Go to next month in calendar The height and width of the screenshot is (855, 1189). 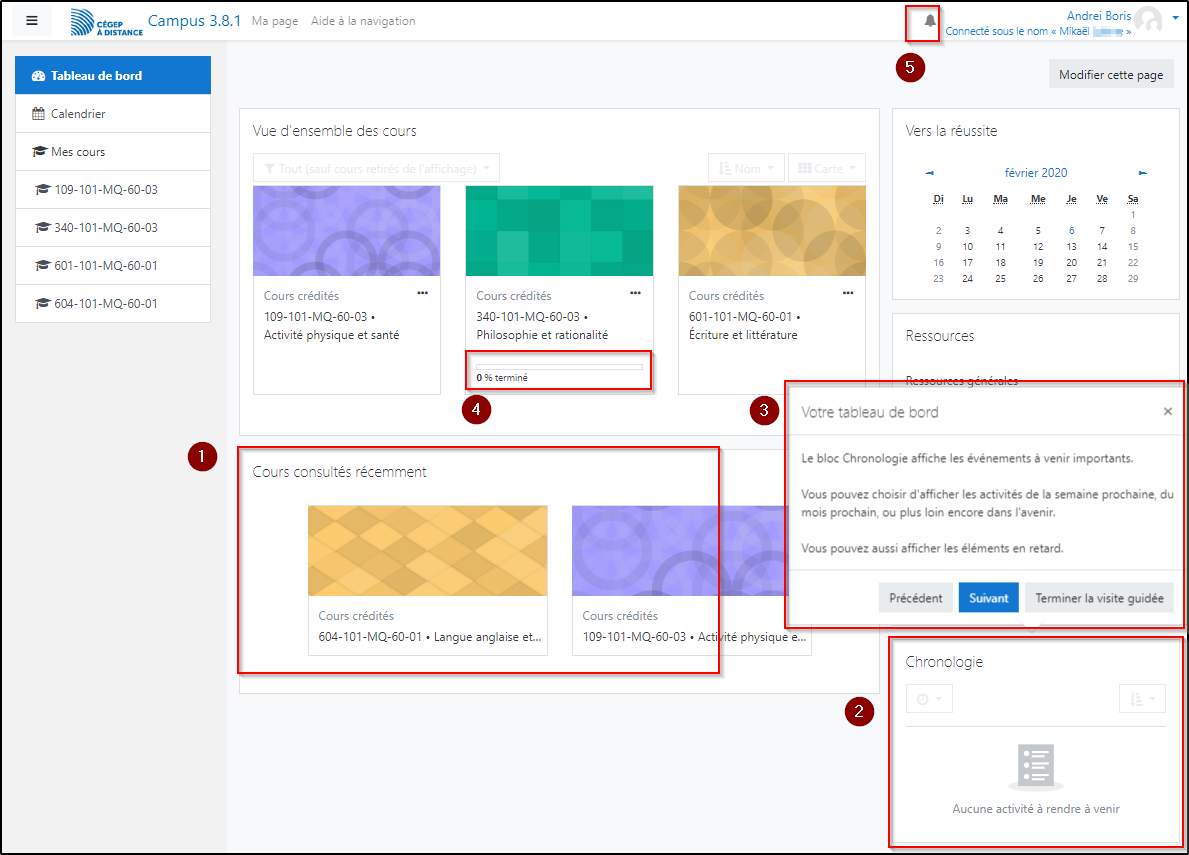click(x=1143, y=173)
